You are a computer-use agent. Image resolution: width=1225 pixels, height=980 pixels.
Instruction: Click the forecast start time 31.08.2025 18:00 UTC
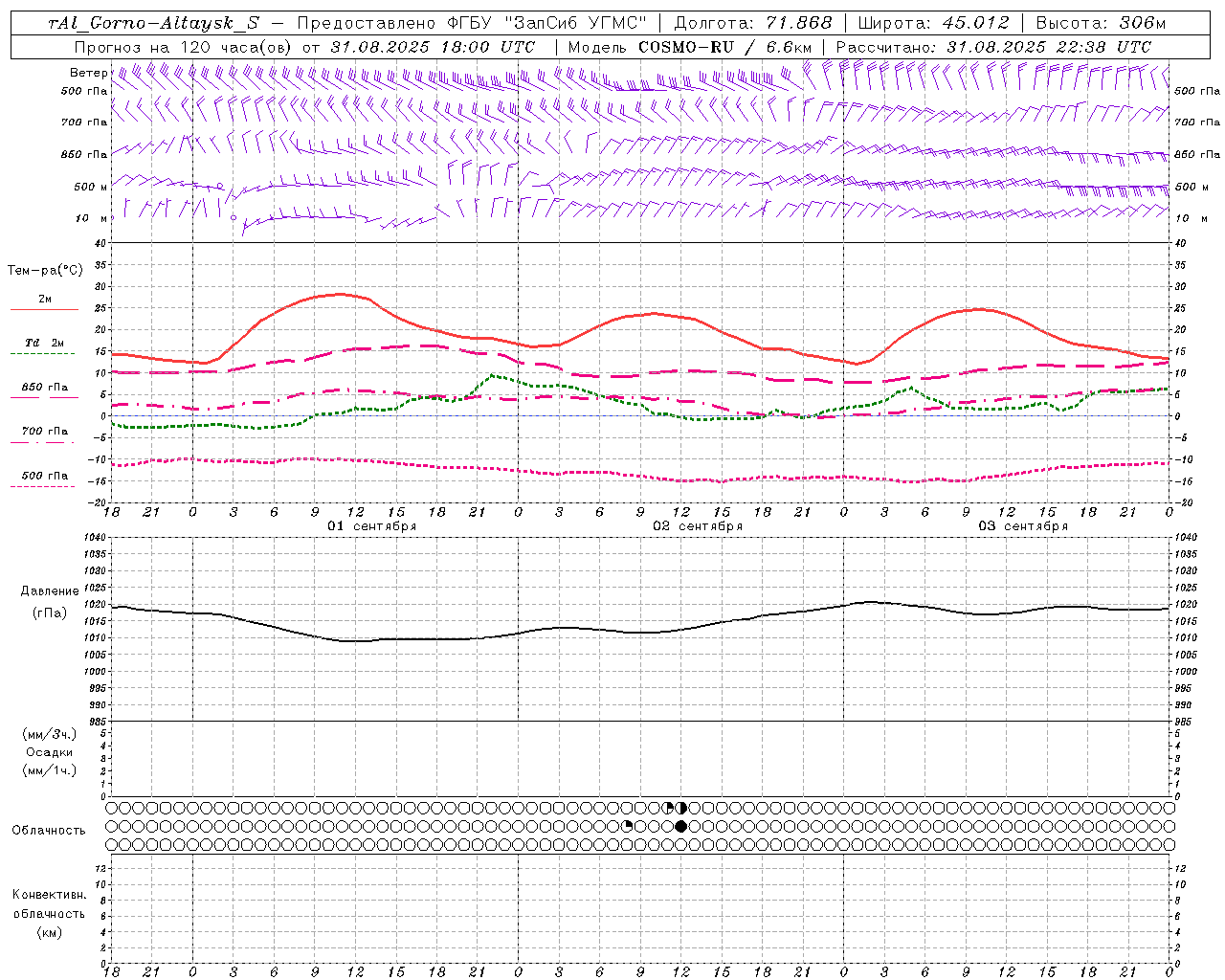pos(433,47)
